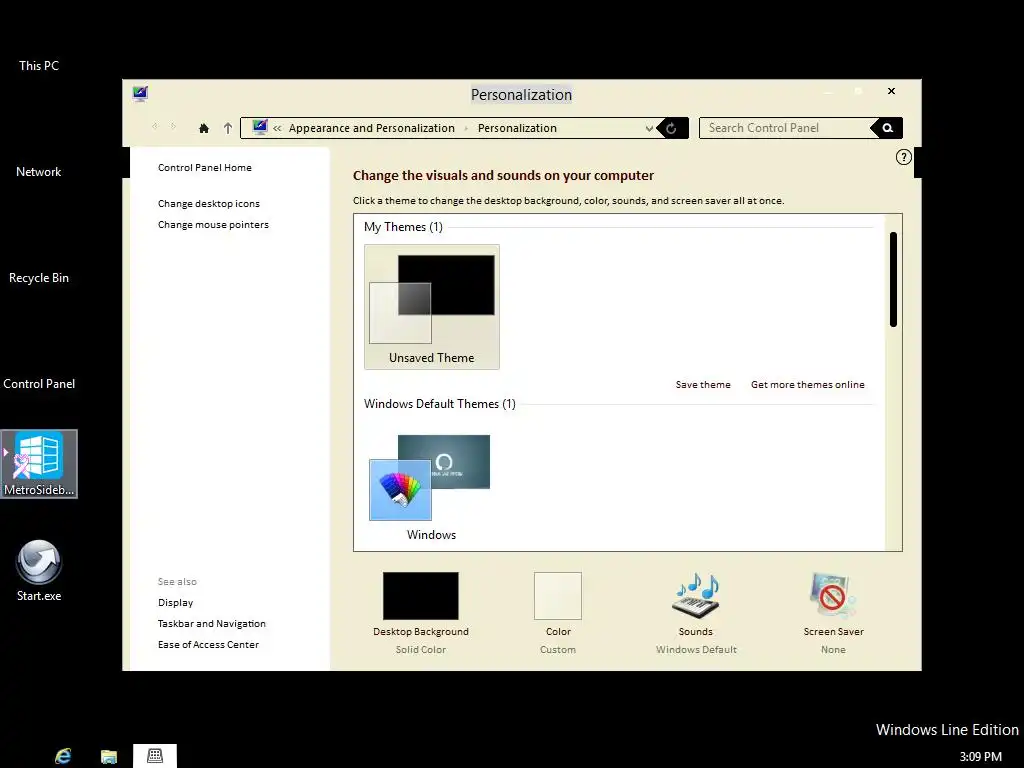Image resolution: width=1024 pixels, height=768 pixels.
Task: Click the Sounds label text
Action: 696,632
